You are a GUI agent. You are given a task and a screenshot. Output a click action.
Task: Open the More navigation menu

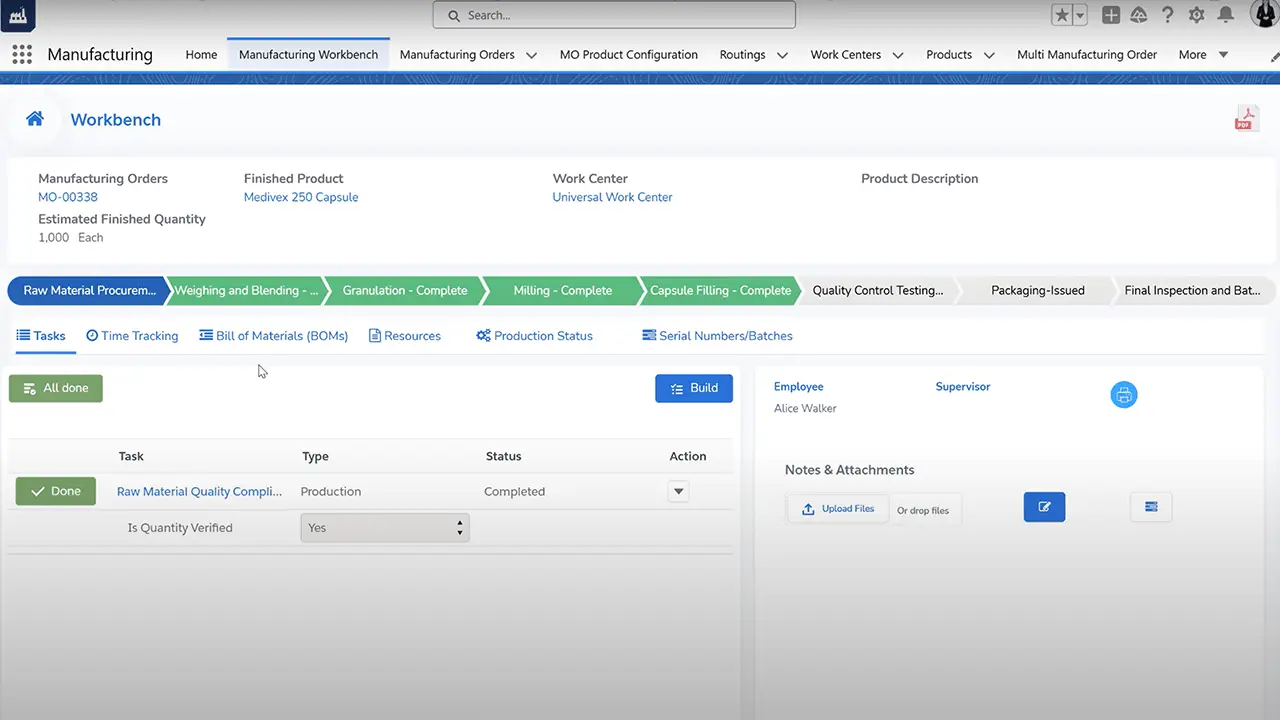pos(1203,55)
